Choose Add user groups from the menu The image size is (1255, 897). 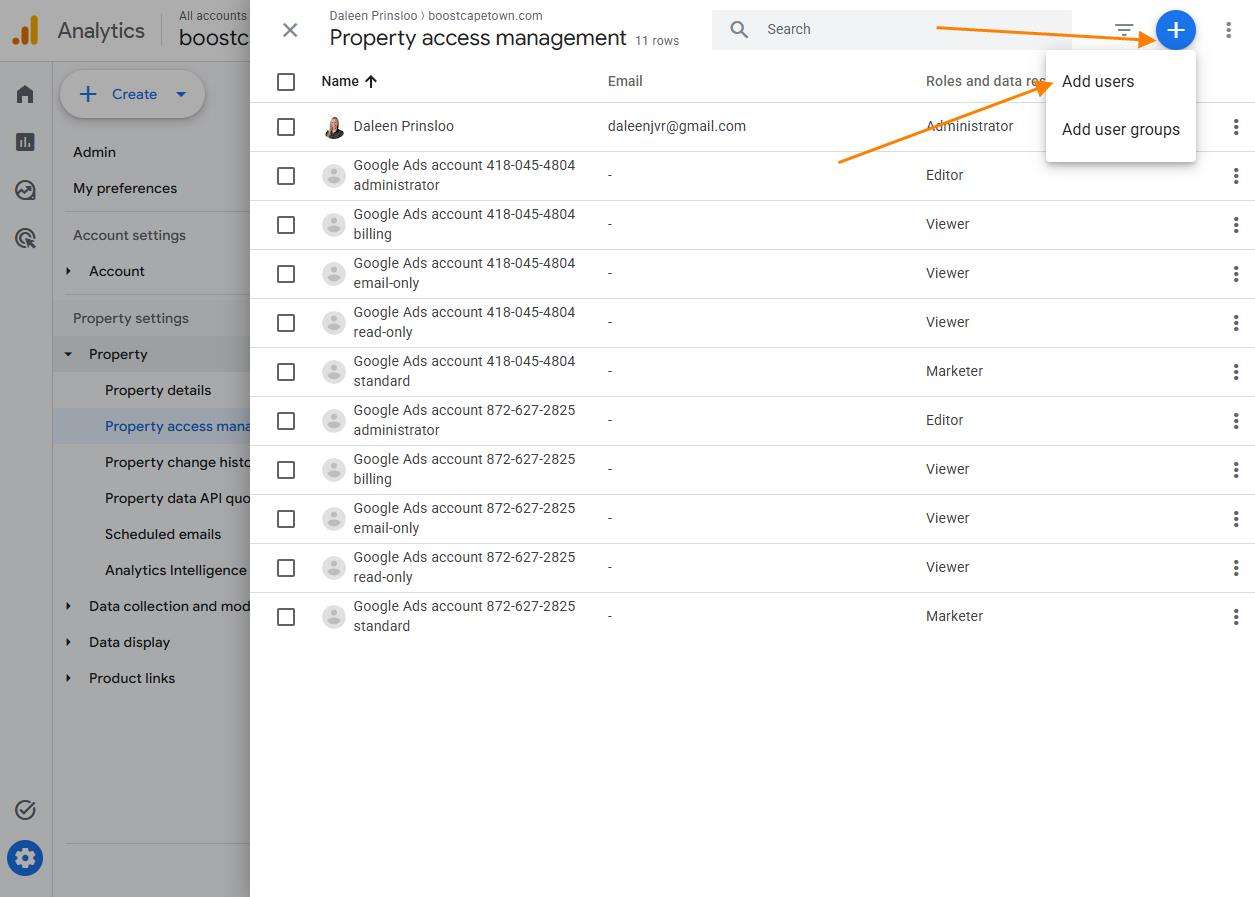[x=1121, y=129]
